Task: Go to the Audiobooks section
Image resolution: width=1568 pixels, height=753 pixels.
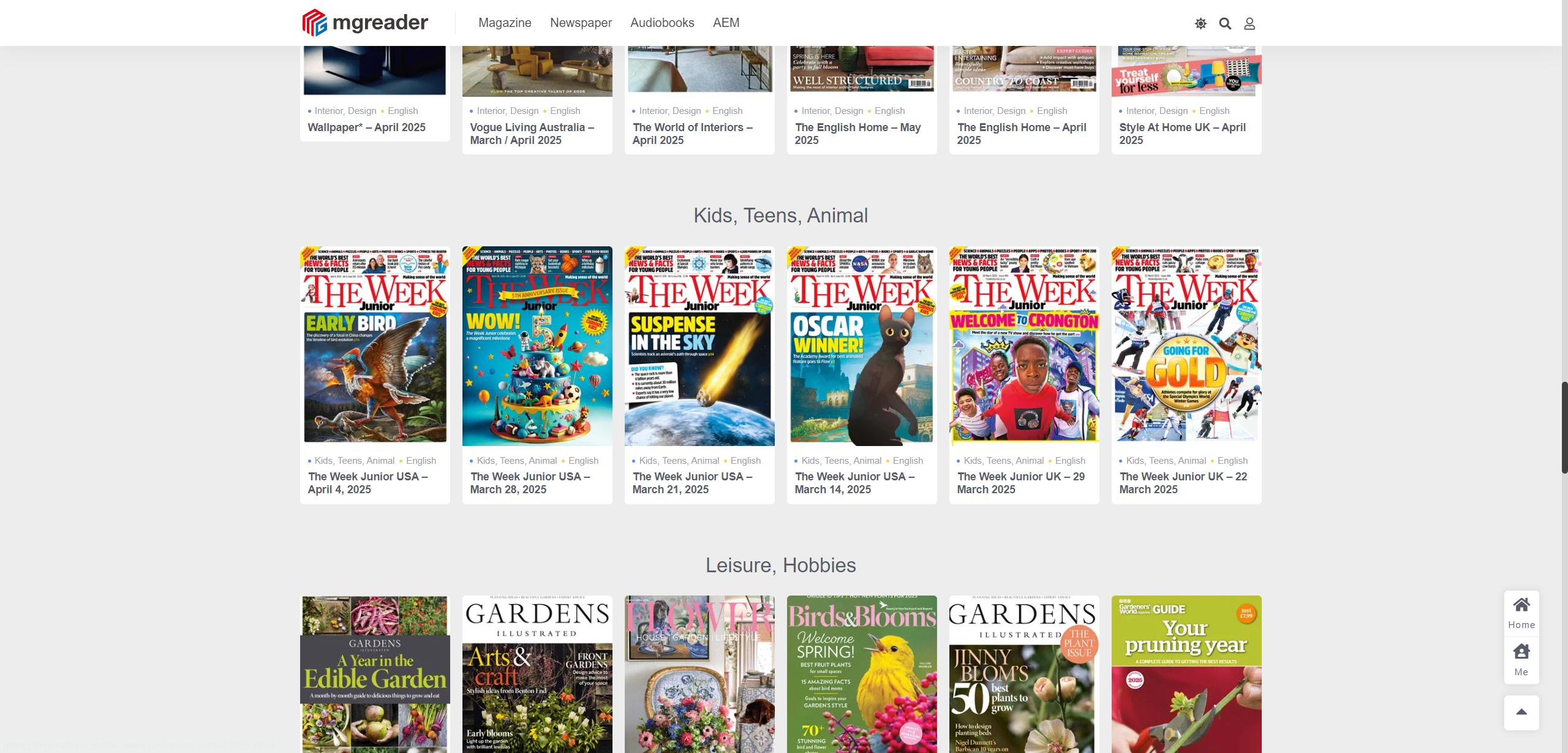Action: click(x=662, y=23)
